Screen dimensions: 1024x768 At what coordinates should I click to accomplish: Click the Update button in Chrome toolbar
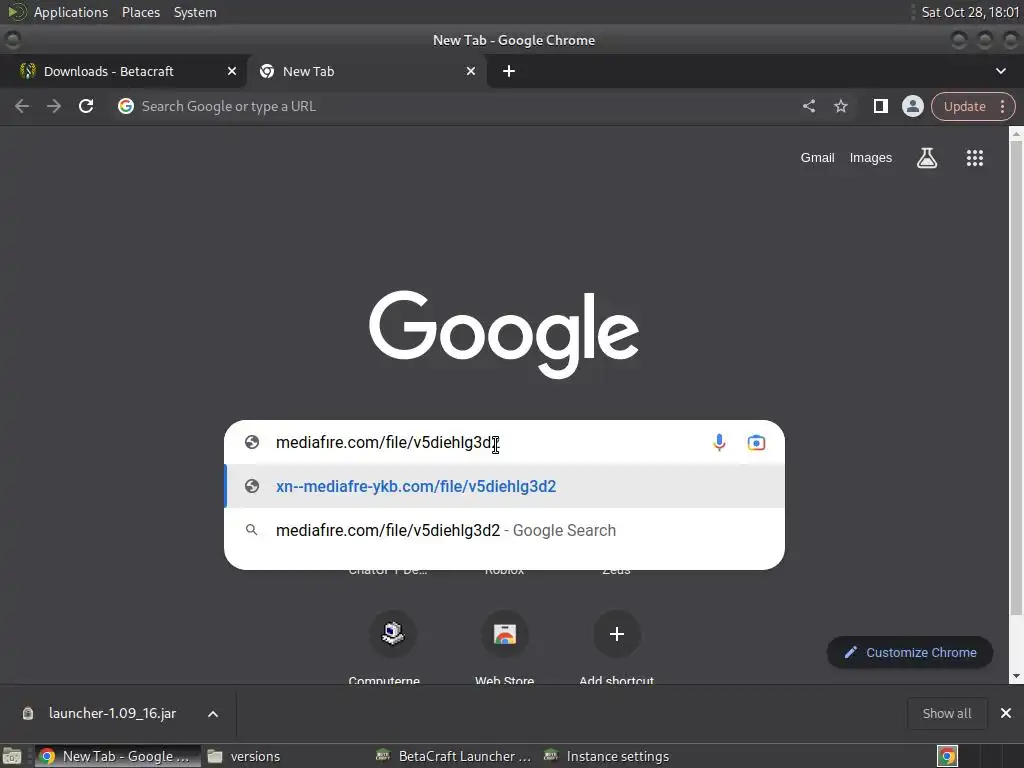coord(964,106)
